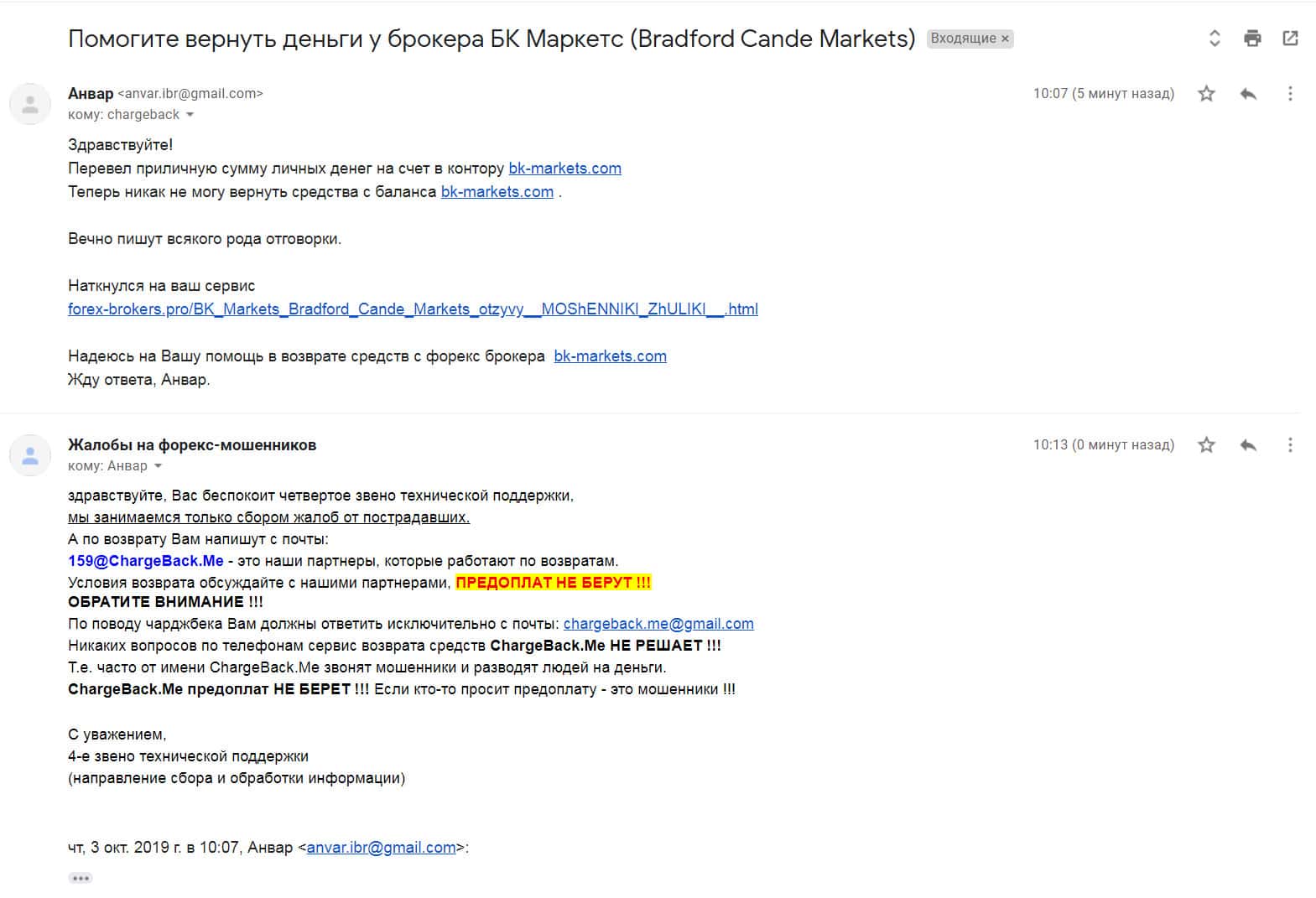Open the forex-brokers.pro review link
Screen dimensions: 1316x898
click(413, 309)
